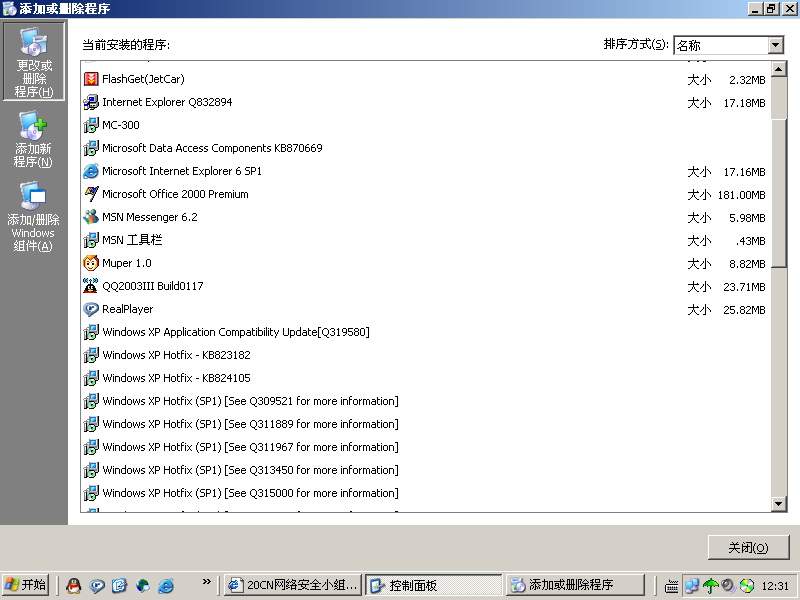Click QQ2003III penguin icon in list
Image resolution: width=800 pixels, height=600 pixels.
[x=91, y=286]
